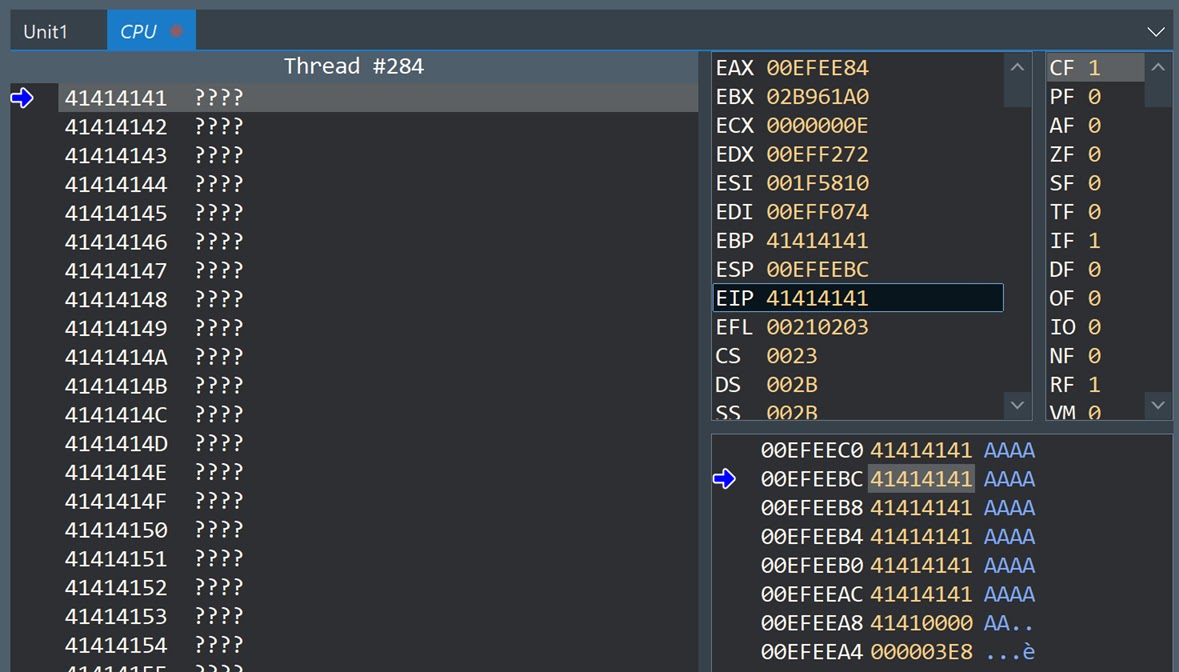Select disassembly row 41414150
1179x672 pixels.
(x=378, y=530)
